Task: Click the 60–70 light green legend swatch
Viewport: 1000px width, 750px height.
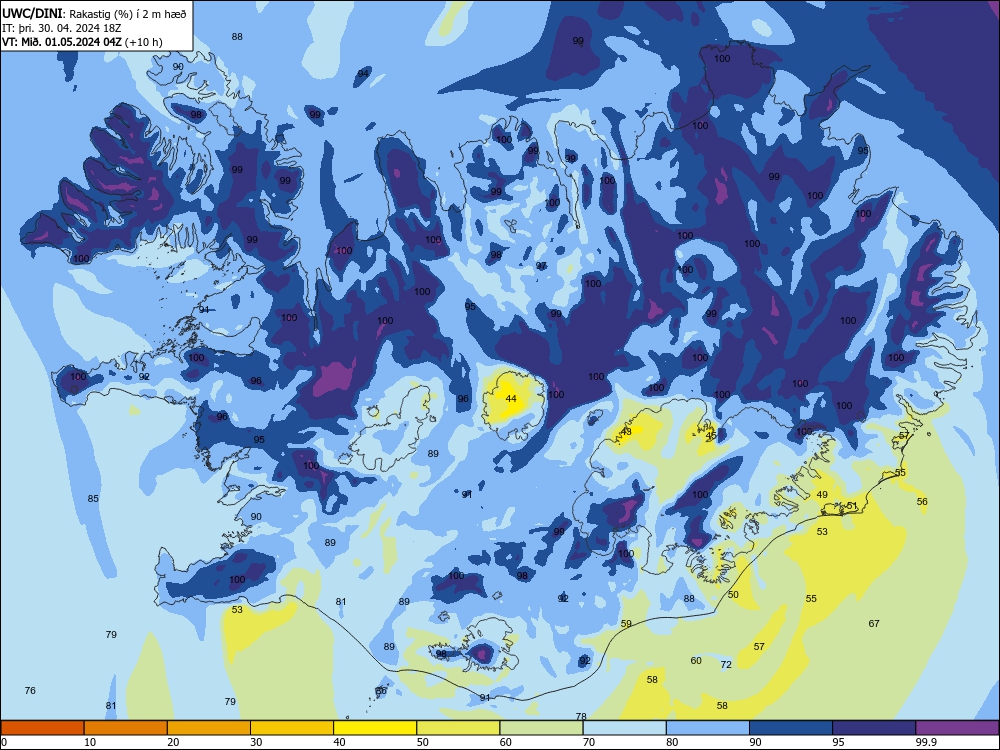Action: [541, 728]
